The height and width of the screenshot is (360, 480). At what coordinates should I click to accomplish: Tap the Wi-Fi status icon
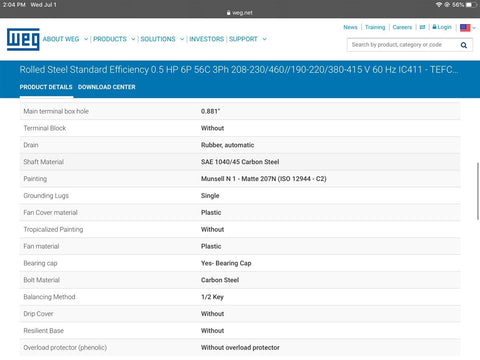[x=439, y=5]
